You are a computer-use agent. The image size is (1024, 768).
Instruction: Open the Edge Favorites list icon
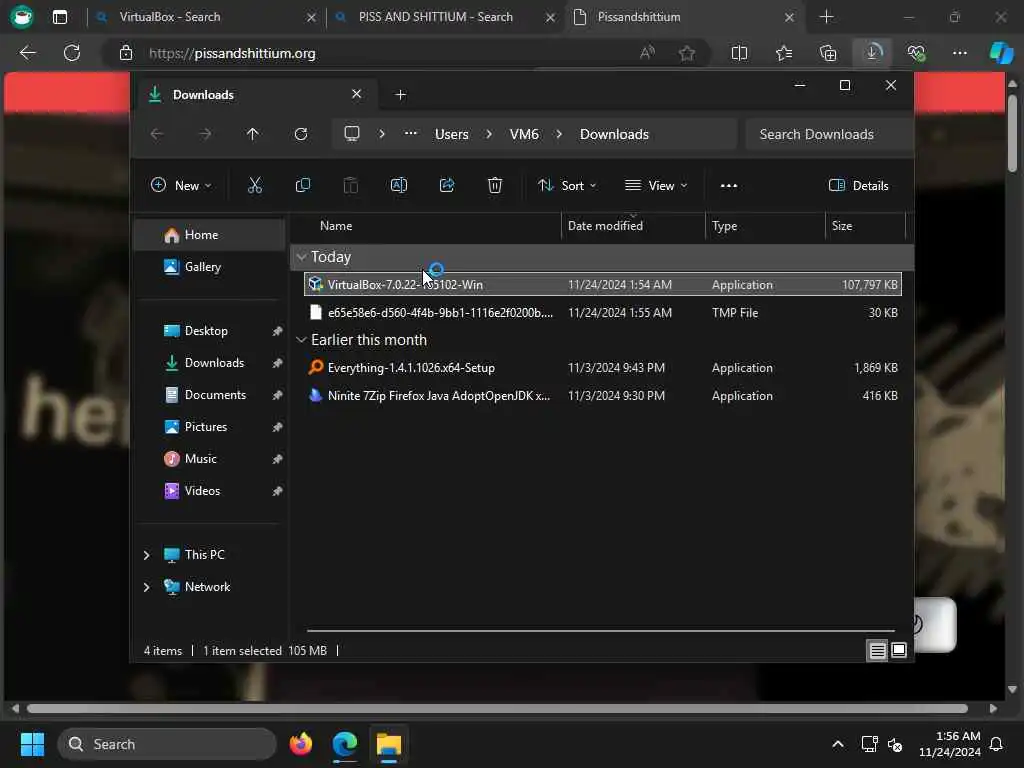784,53
